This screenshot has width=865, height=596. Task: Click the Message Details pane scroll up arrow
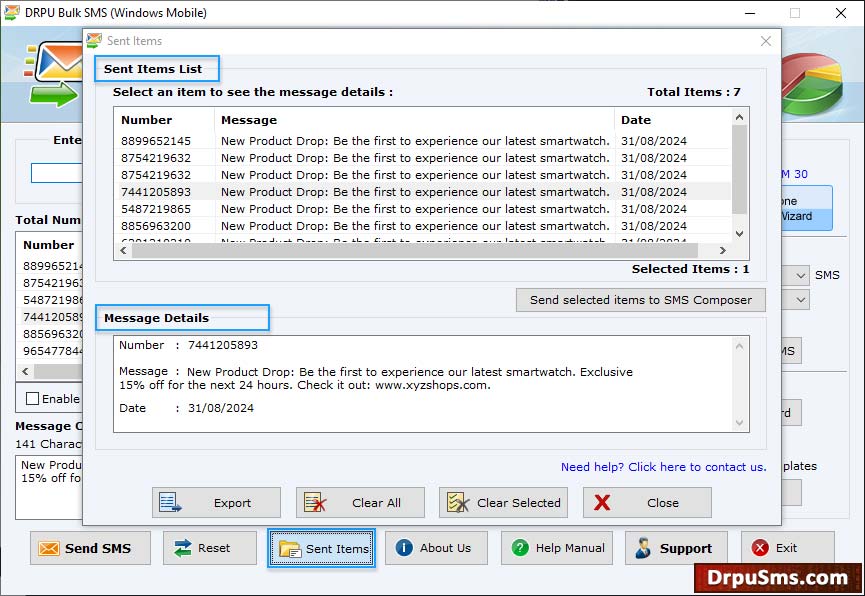(739, 346)
